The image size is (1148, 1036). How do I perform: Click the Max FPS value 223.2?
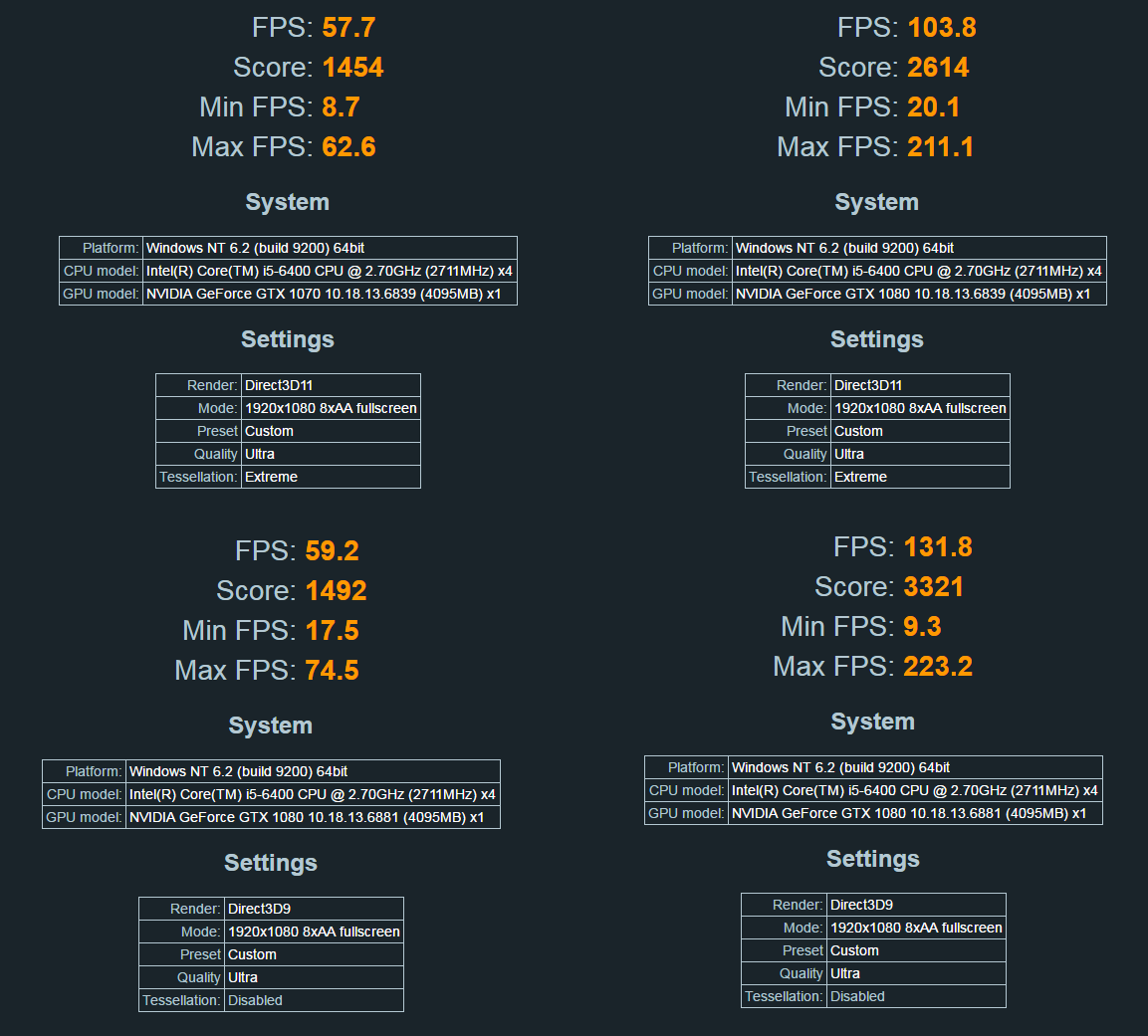click(x=937, y=667)
